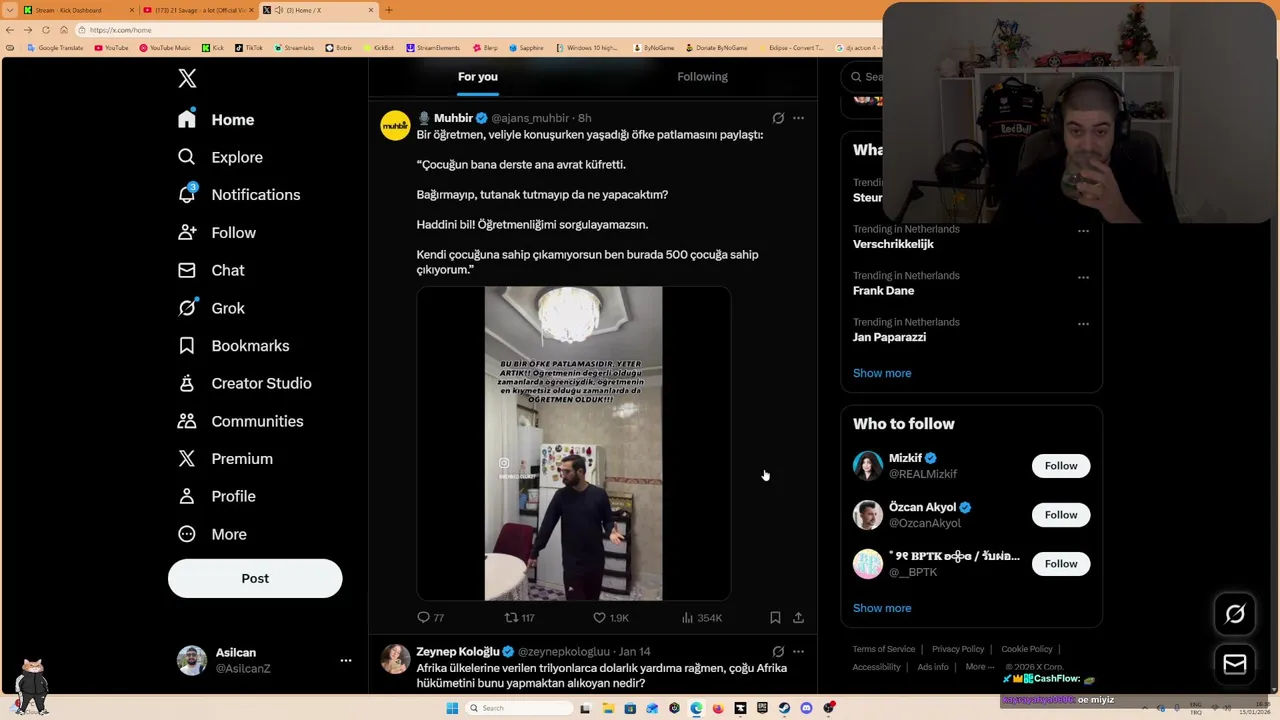Switch to the Kick Dashboard browser tab
Viewport: 1280px width, 720px height.
click(77, 10)
